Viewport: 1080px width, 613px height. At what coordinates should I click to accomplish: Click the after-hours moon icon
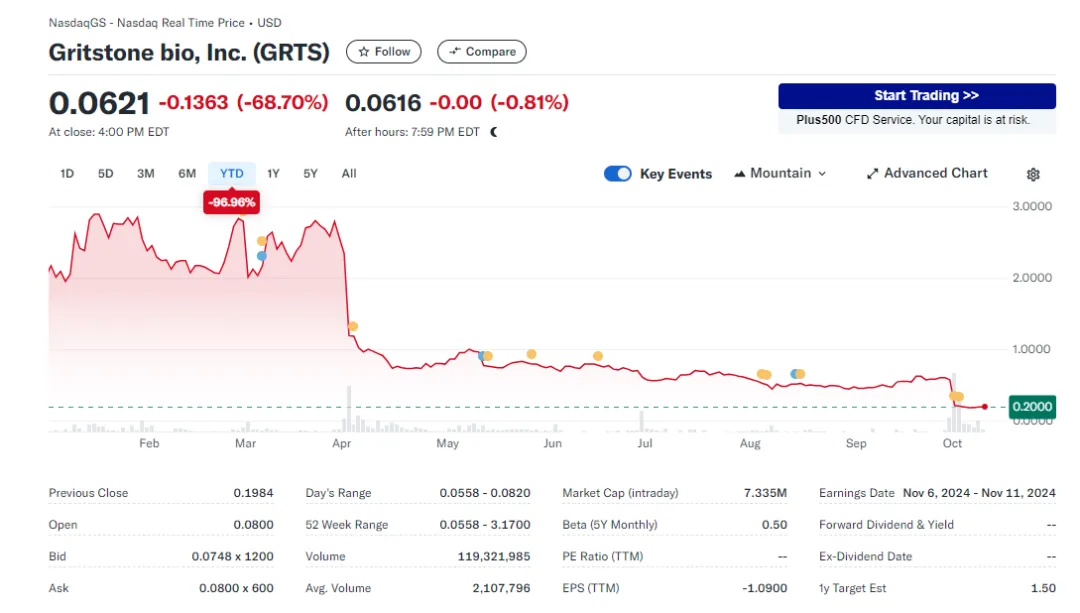494,132
